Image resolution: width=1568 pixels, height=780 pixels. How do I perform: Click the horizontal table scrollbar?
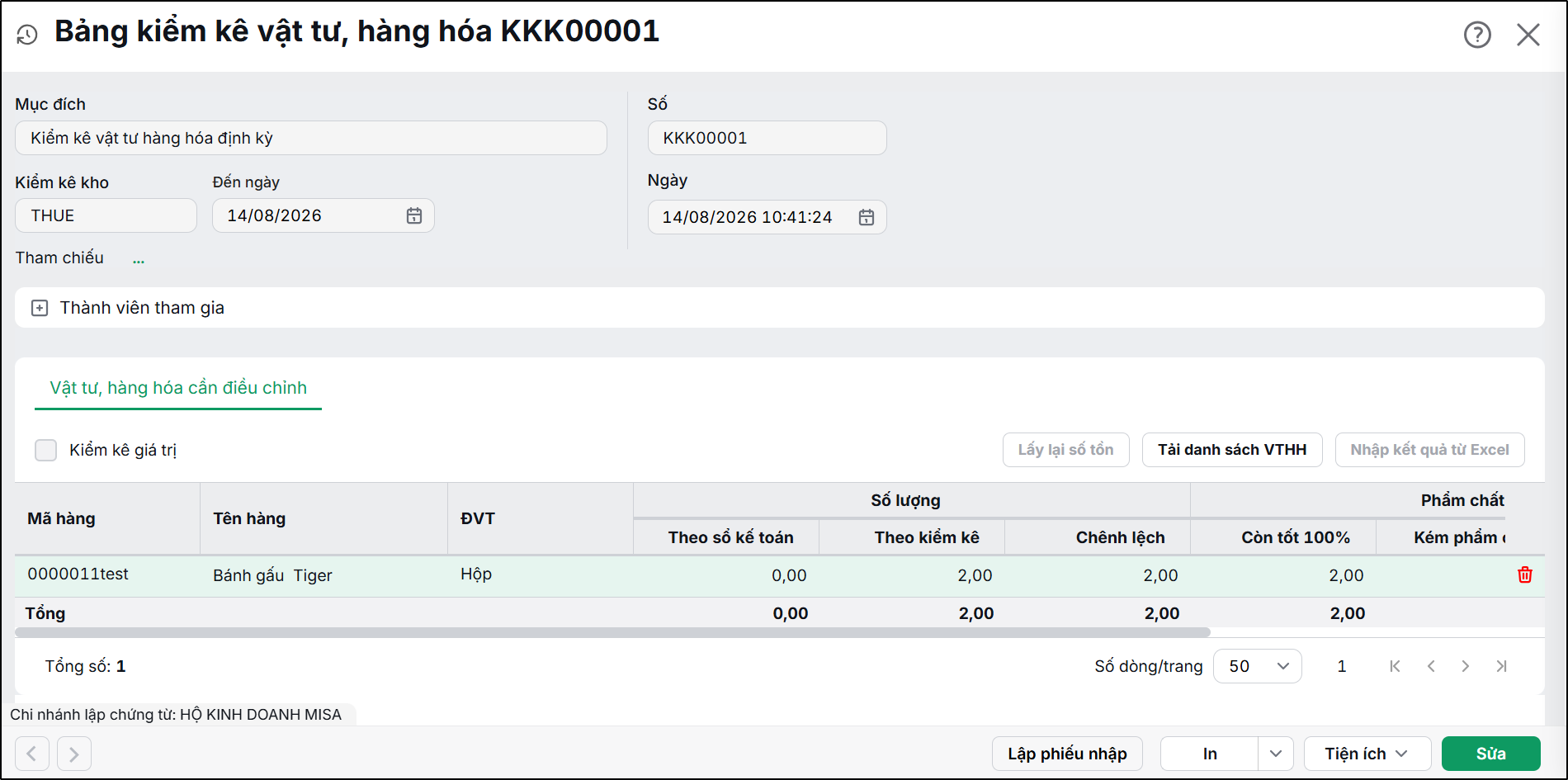click(x=612, y=632)
